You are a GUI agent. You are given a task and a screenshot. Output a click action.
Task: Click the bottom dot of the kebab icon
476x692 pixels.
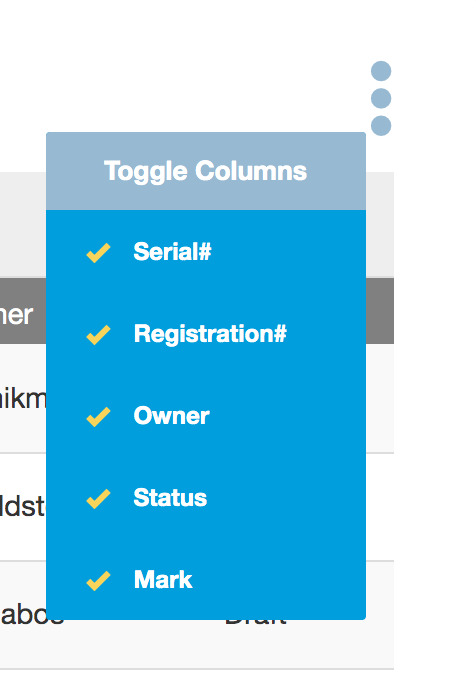pos(381,126)
